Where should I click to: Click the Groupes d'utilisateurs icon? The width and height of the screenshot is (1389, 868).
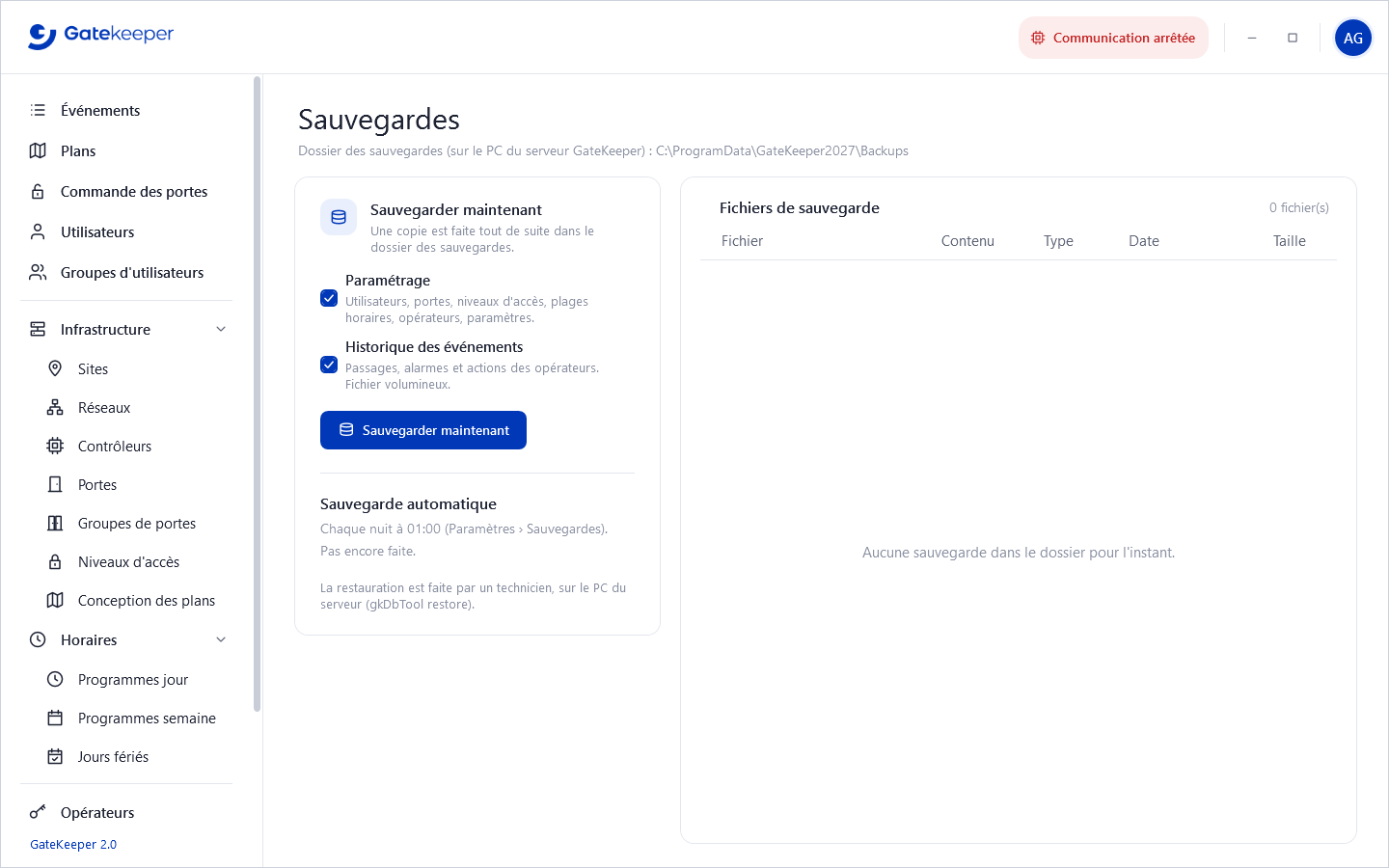(x=38, y=272)
